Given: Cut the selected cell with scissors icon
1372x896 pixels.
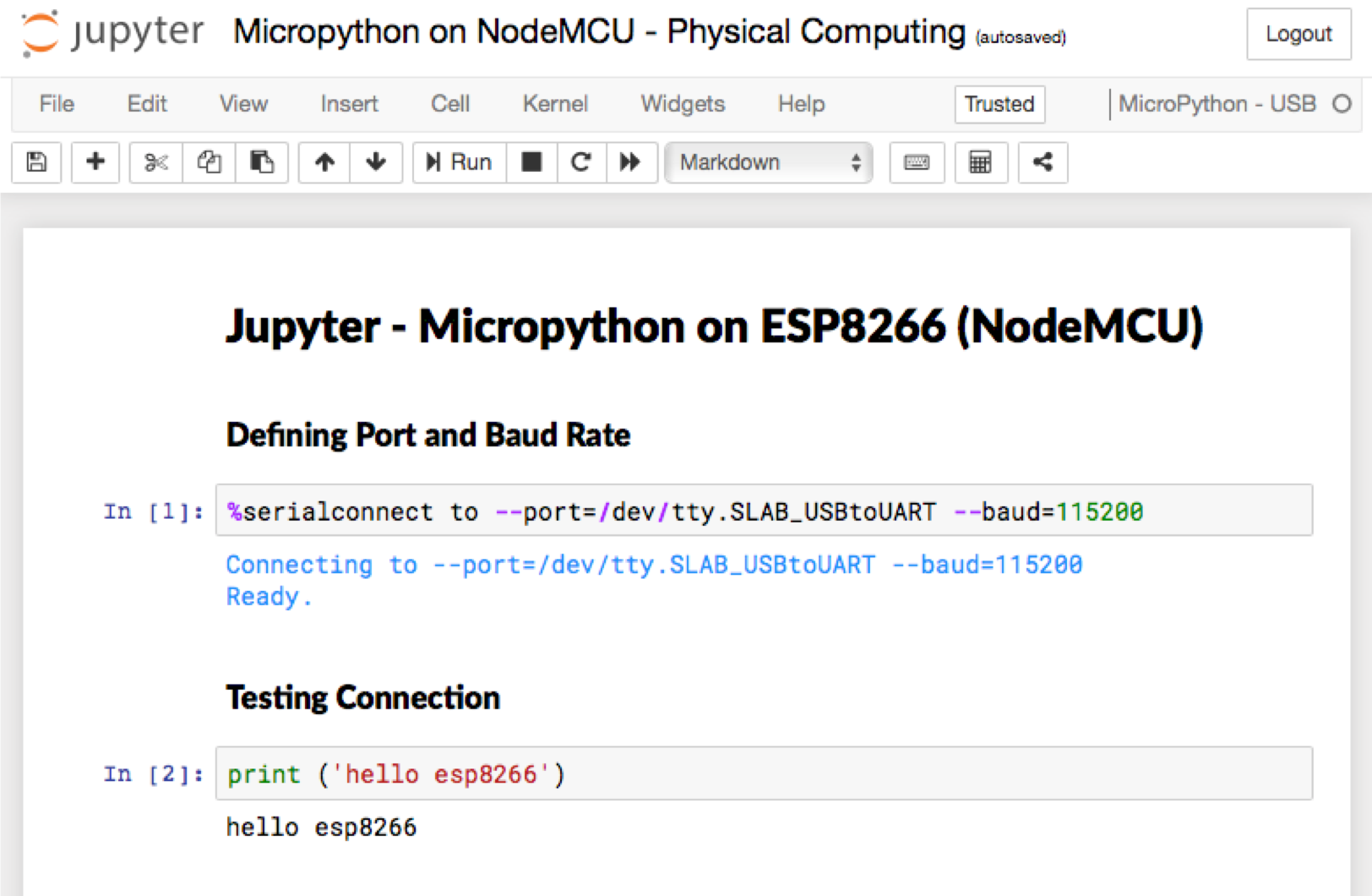Looking at the screenshot, I should click(x=155, y=162).
